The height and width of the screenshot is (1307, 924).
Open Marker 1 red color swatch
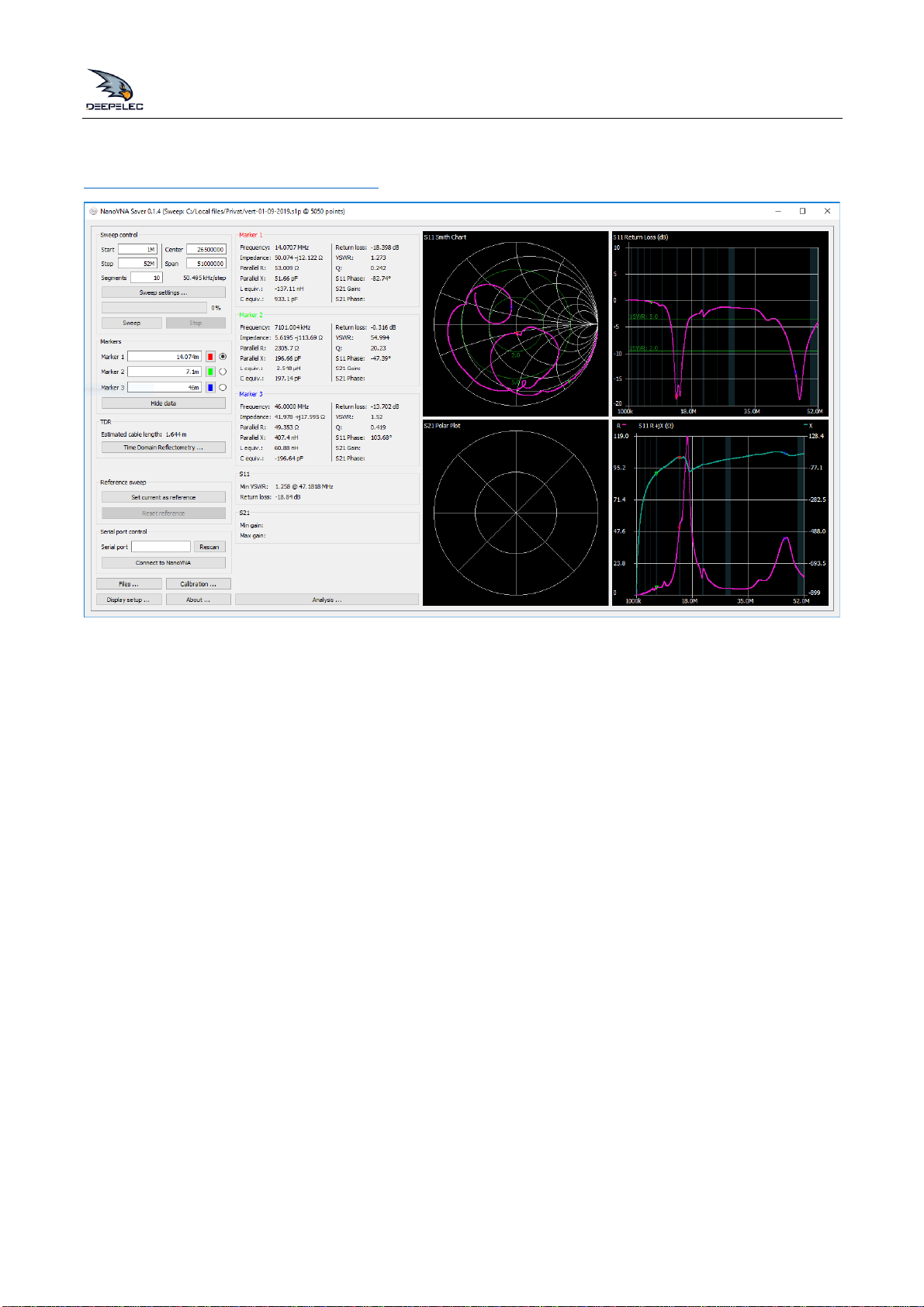tap(210, 357)
